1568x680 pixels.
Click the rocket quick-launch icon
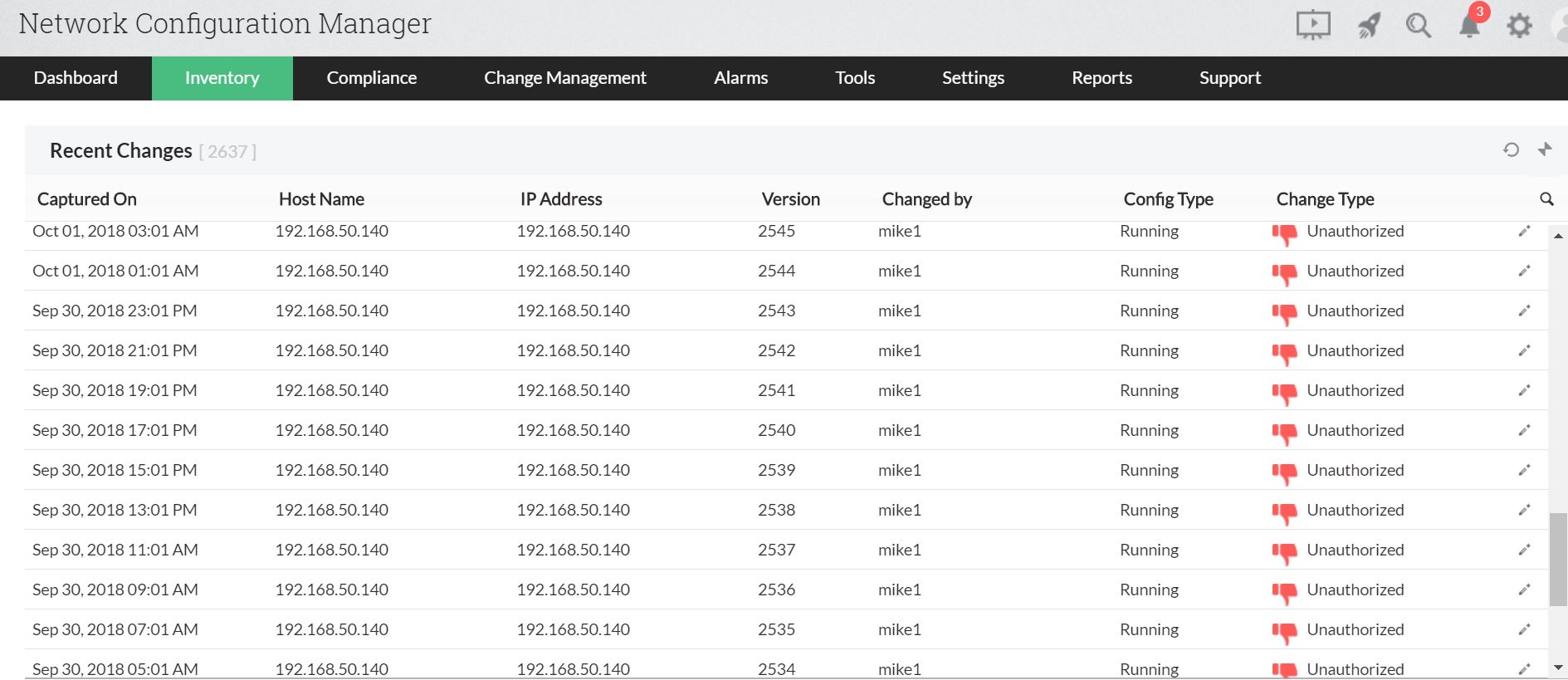pyautogui.click(x=1369, y=26)
